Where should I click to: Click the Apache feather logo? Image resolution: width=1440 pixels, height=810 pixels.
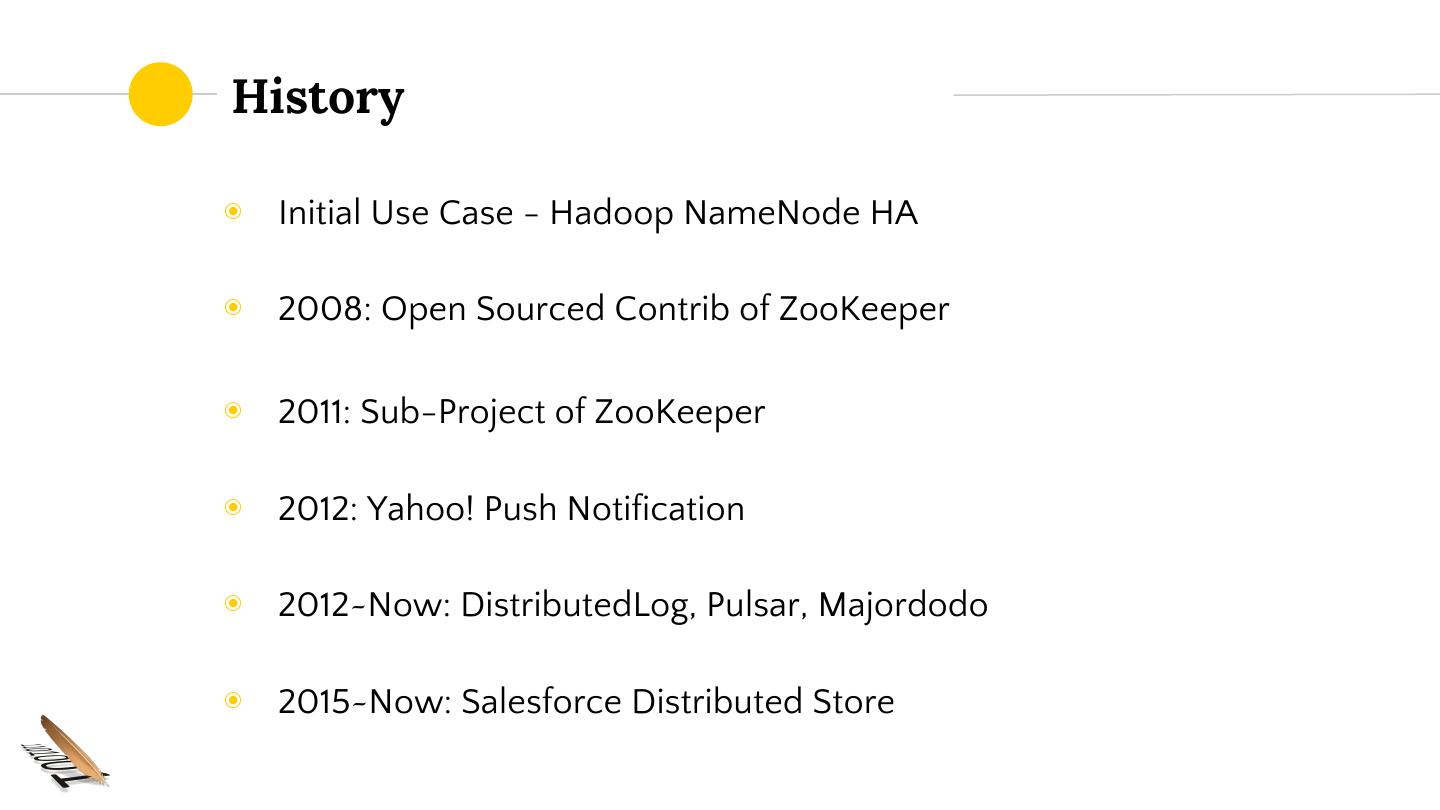point(66,752)
